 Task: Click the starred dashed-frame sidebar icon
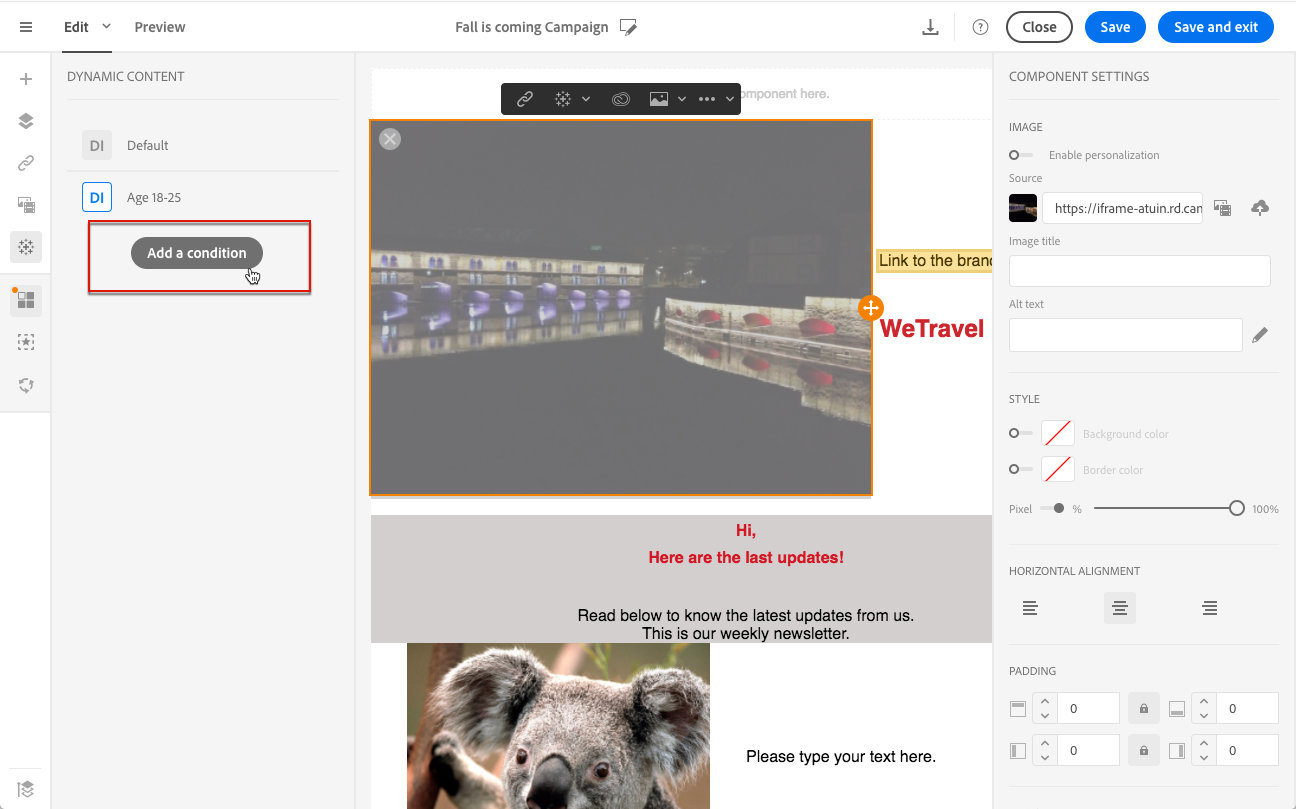click(26, 342)
